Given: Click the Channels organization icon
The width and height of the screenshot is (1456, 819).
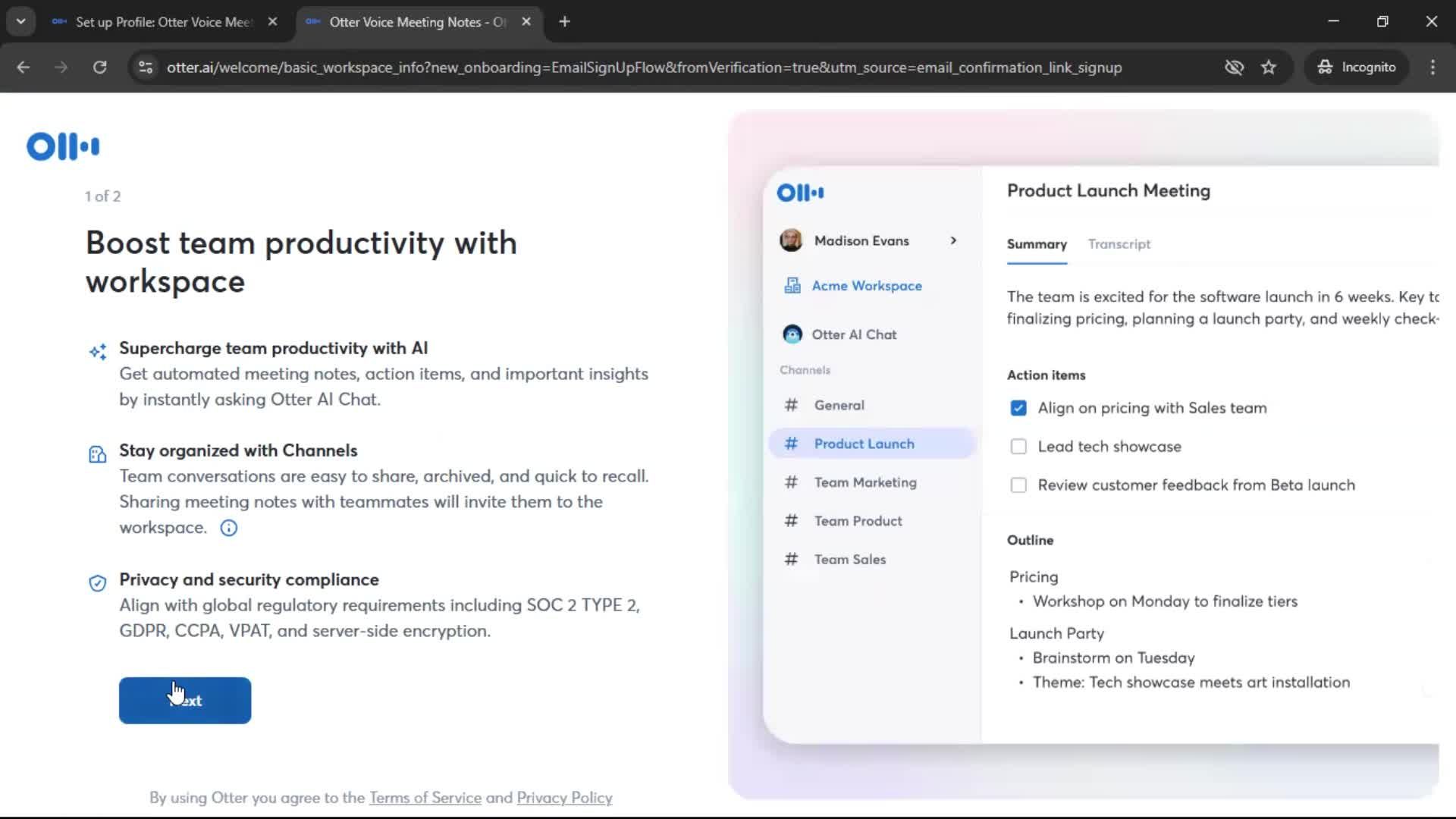Looking at the screenshot, I should (x=98, y=454).
